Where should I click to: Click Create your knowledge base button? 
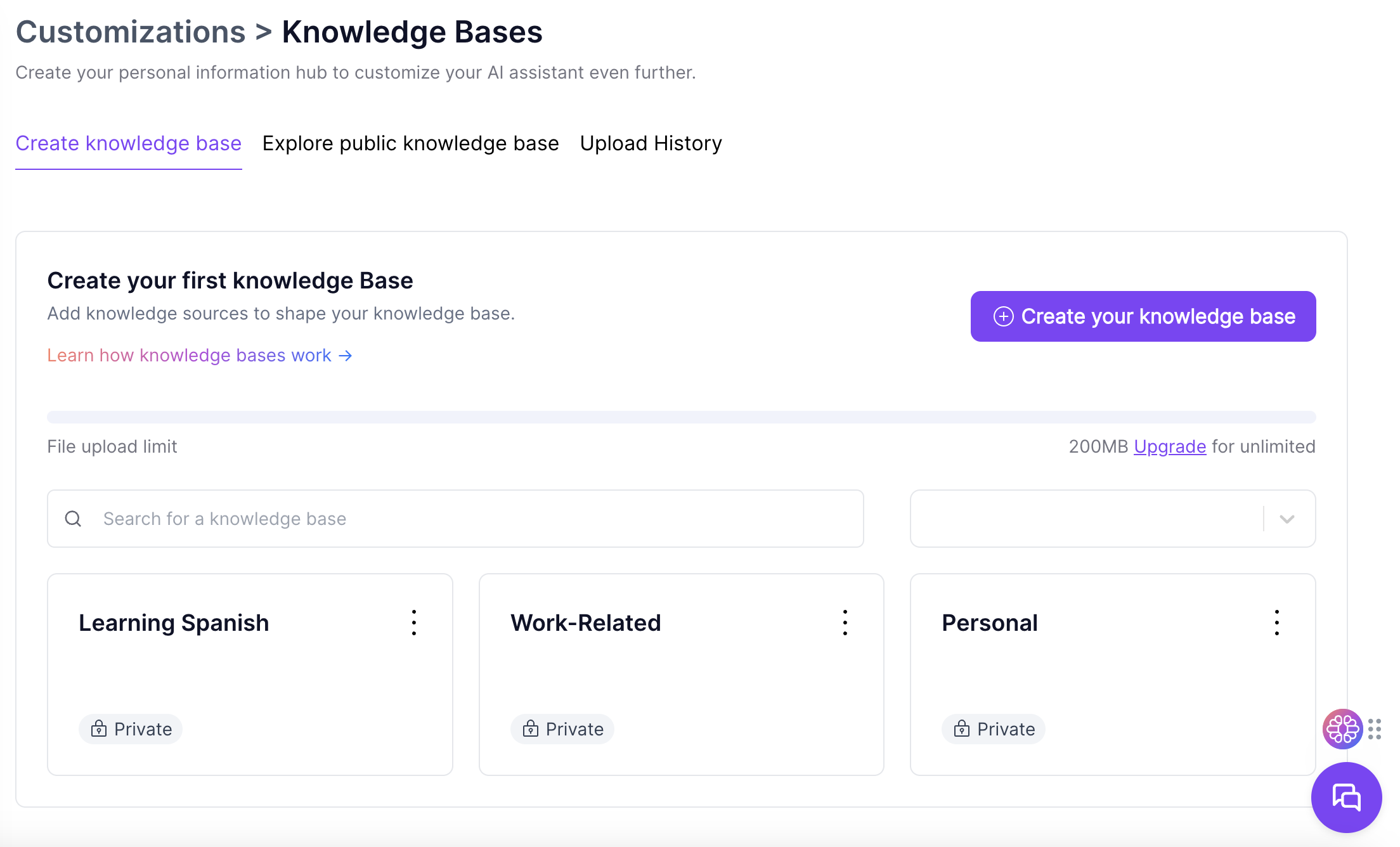coord(1143,316)
